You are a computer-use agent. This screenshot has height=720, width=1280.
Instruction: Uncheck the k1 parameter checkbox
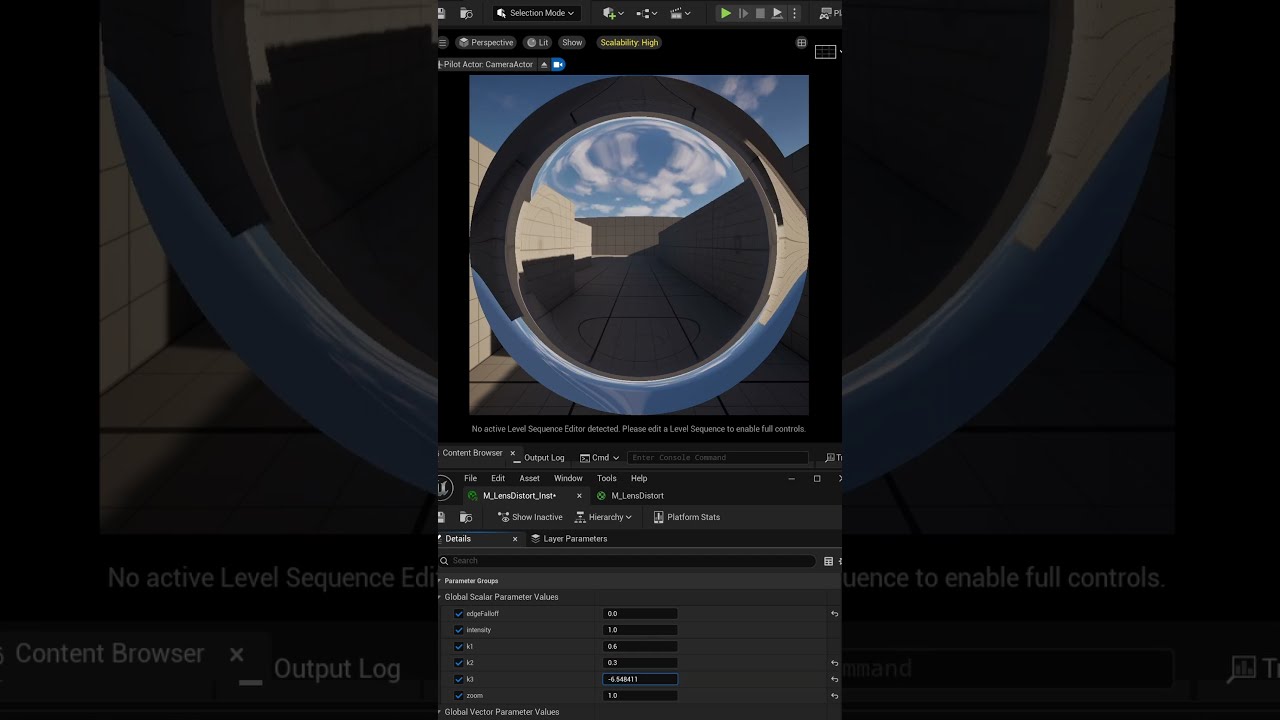pos(459,646)
